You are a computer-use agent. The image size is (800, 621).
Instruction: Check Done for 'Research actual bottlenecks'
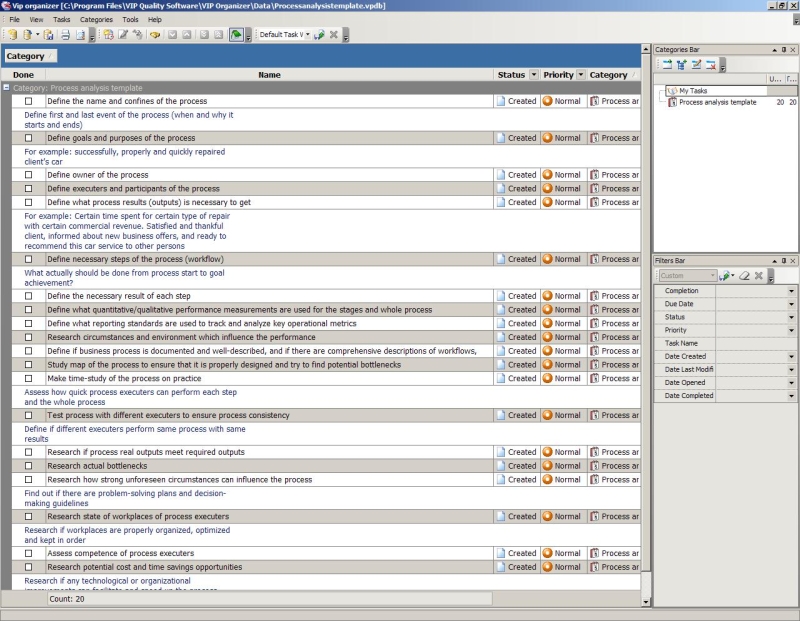(29, 465)
